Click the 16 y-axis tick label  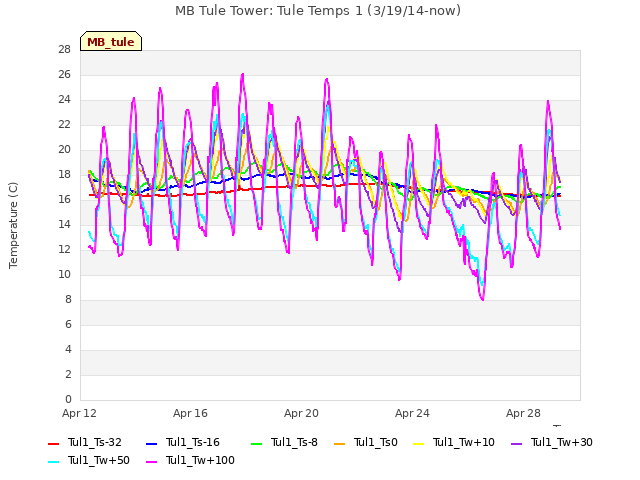coord(64,200)
